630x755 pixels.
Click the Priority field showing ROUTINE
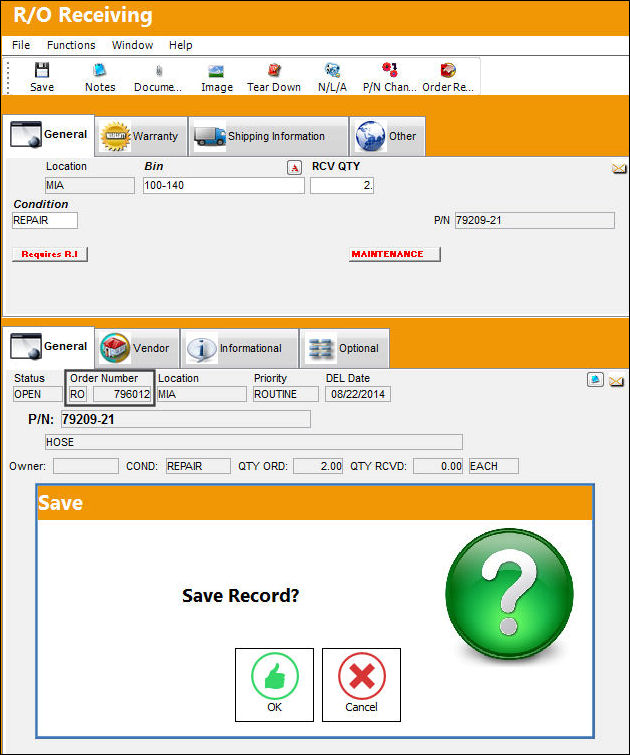286,394
